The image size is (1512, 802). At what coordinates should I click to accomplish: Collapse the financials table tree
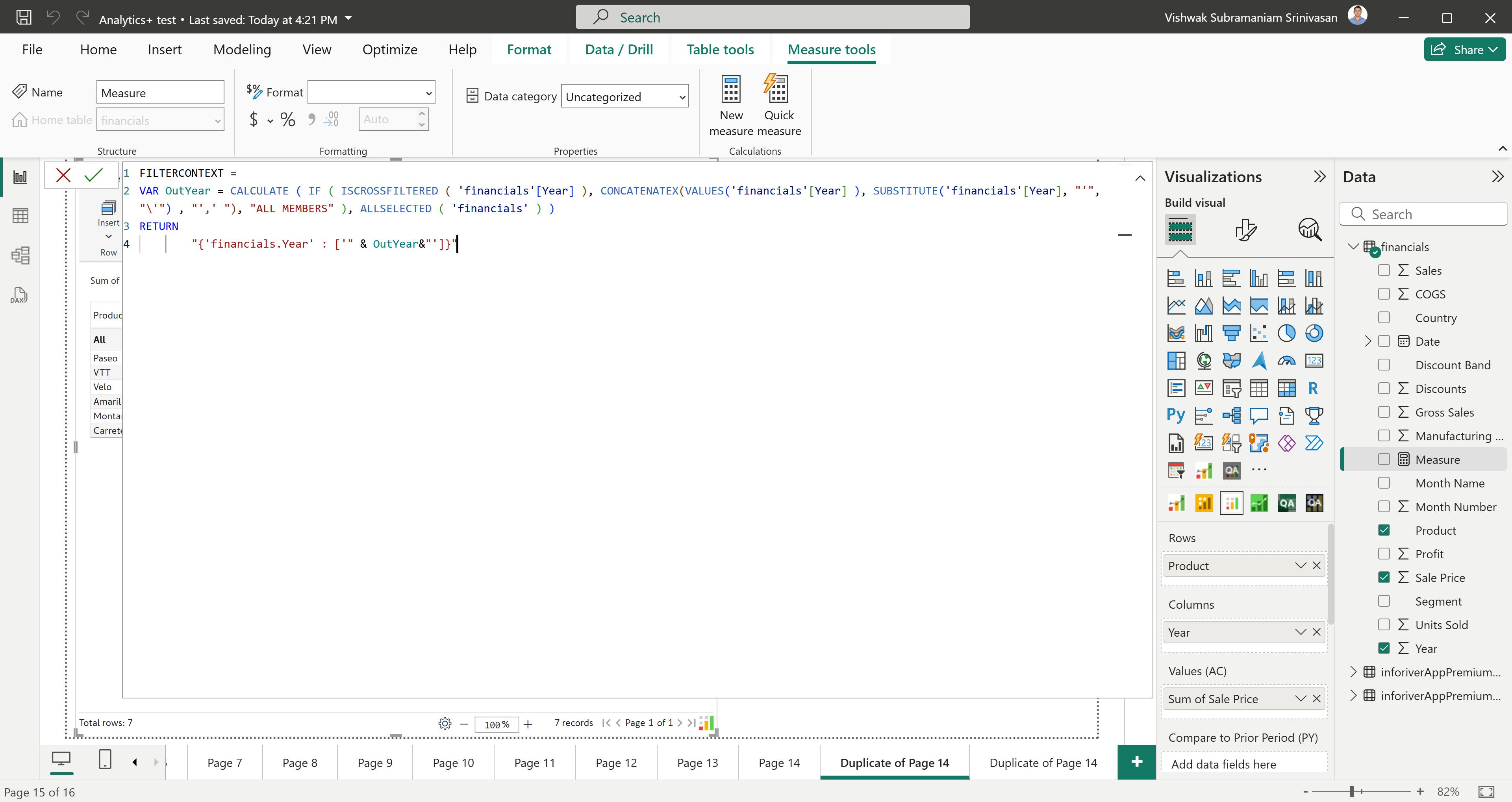coord(1354,246)
